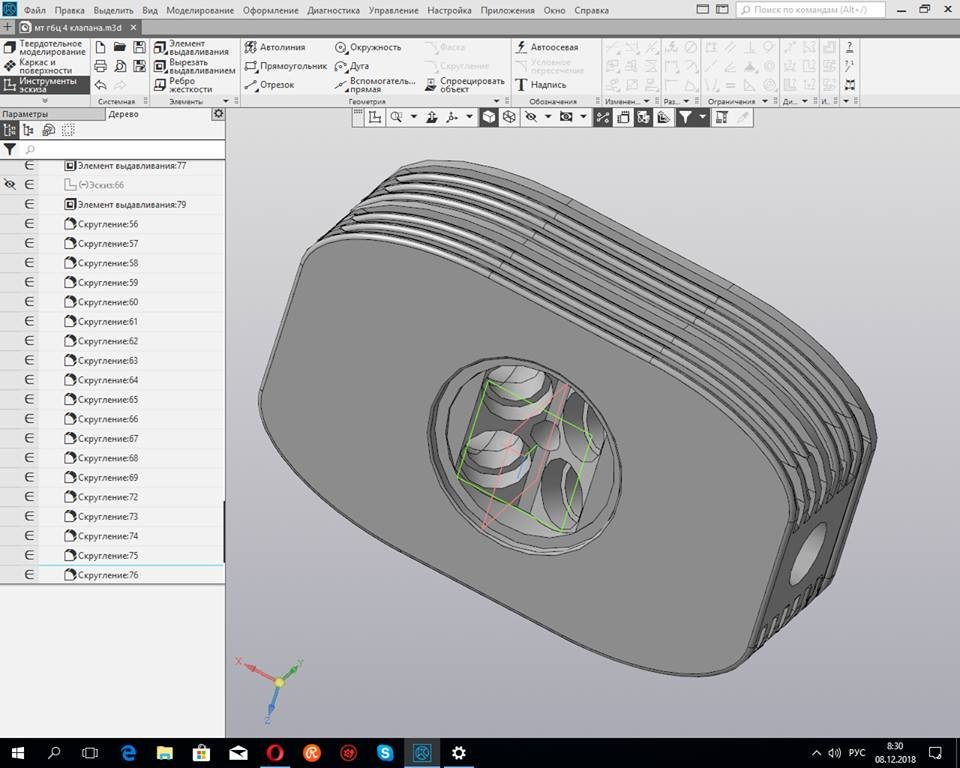Screen dimensions: 960x768
Task: Open the selection filter dropdown arrow
Action: tap(703, 117)
